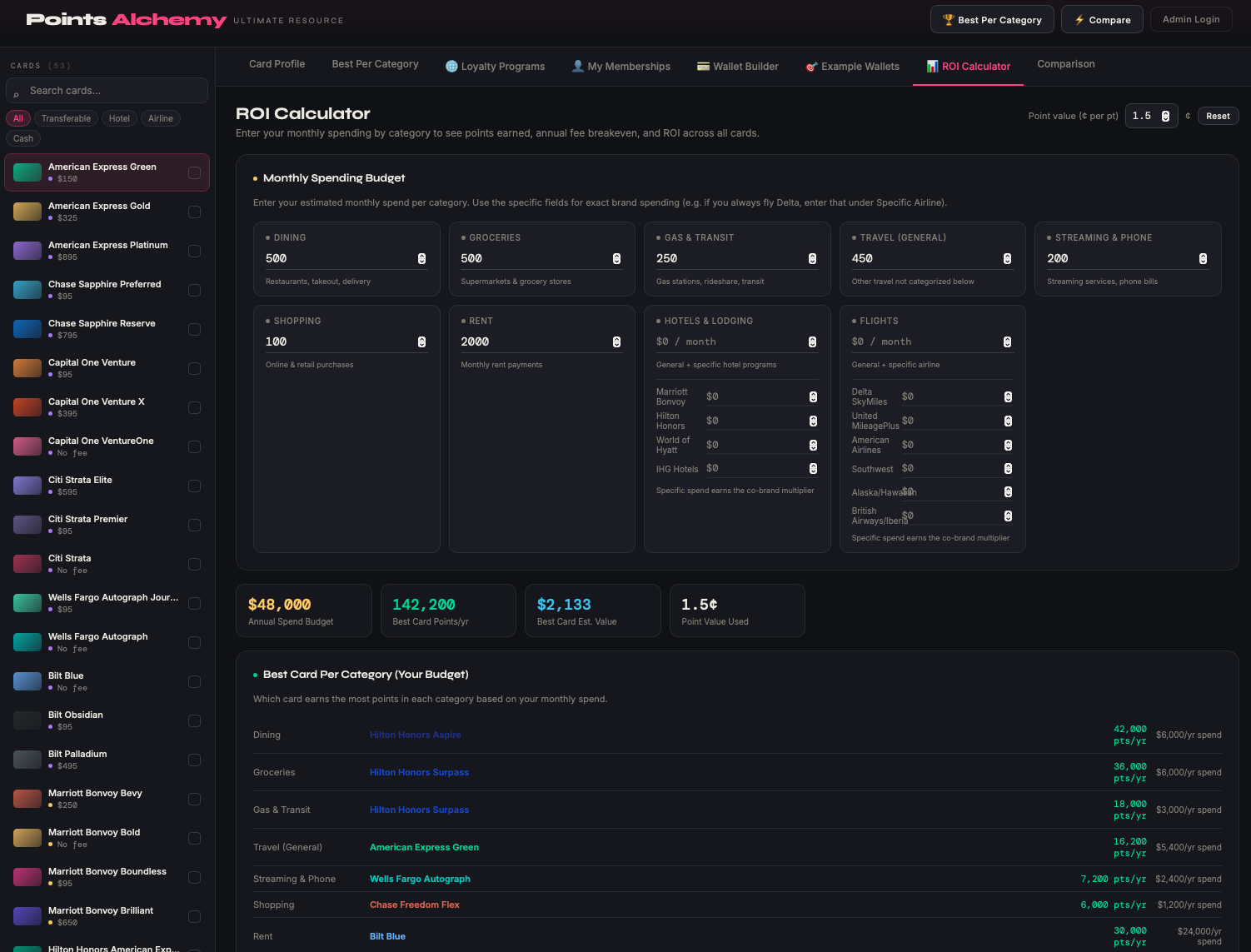Open the Chase Freedom Flex link

tap(415, 905)
